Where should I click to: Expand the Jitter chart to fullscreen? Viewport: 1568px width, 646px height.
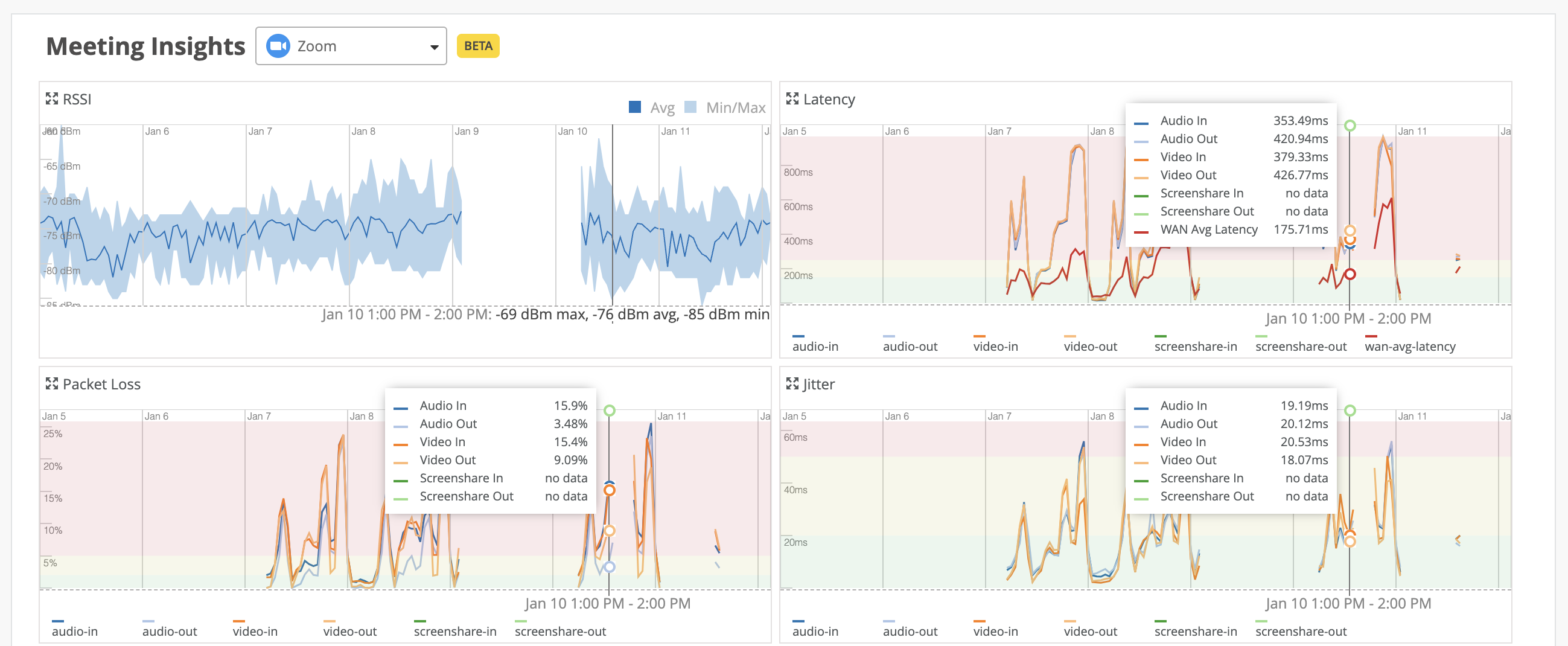(792, 383)
